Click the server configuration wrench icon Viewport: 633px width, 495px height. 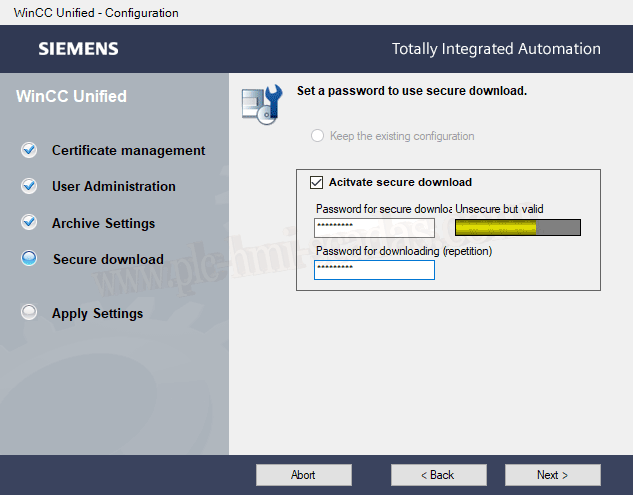(x=260, y=103)
